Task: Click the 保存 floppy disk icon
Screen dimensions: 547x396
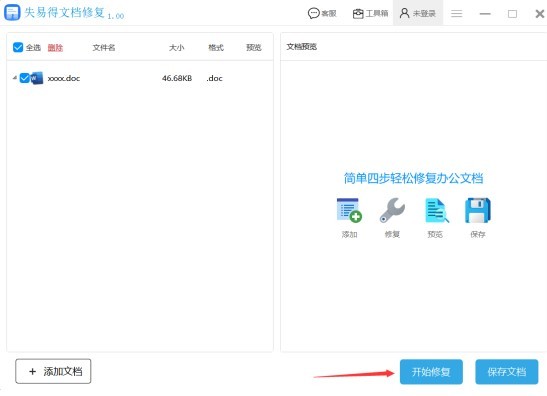Action: click(x=478, y=210)
